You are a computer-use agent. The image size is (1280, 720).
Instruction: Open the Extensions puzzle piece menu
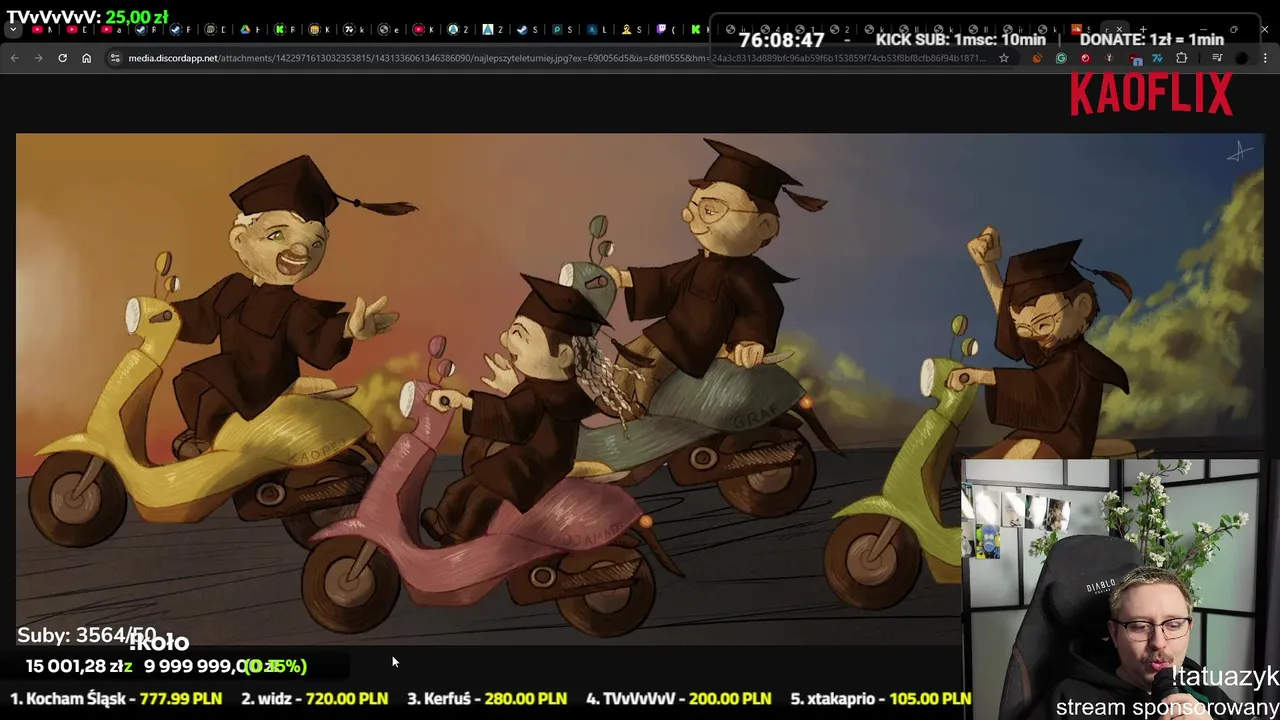(1181, 58)
